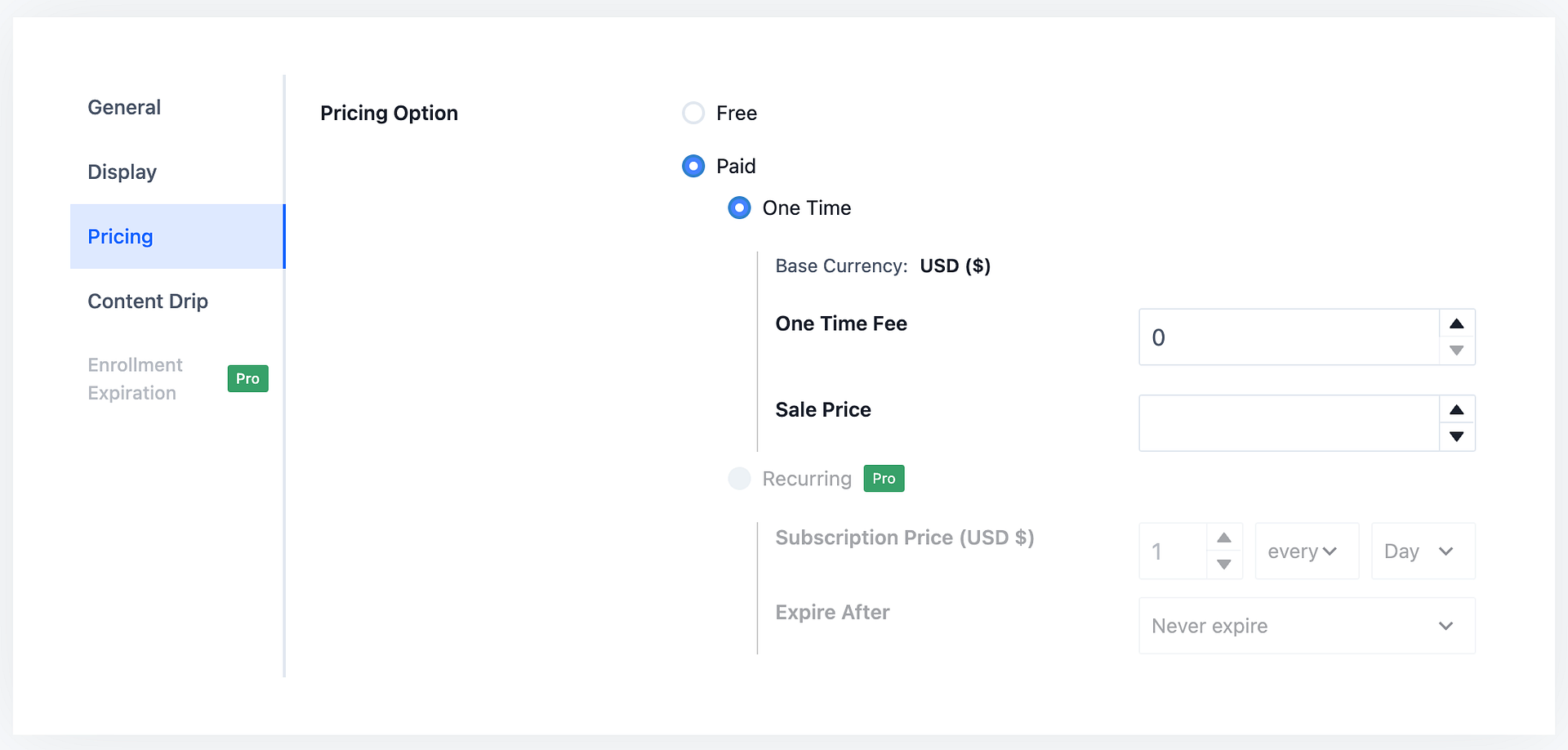The height and width of the screenshot is (750, 1568).
Task: Click inside the One Time Fee field
Action: [1282, 337]
